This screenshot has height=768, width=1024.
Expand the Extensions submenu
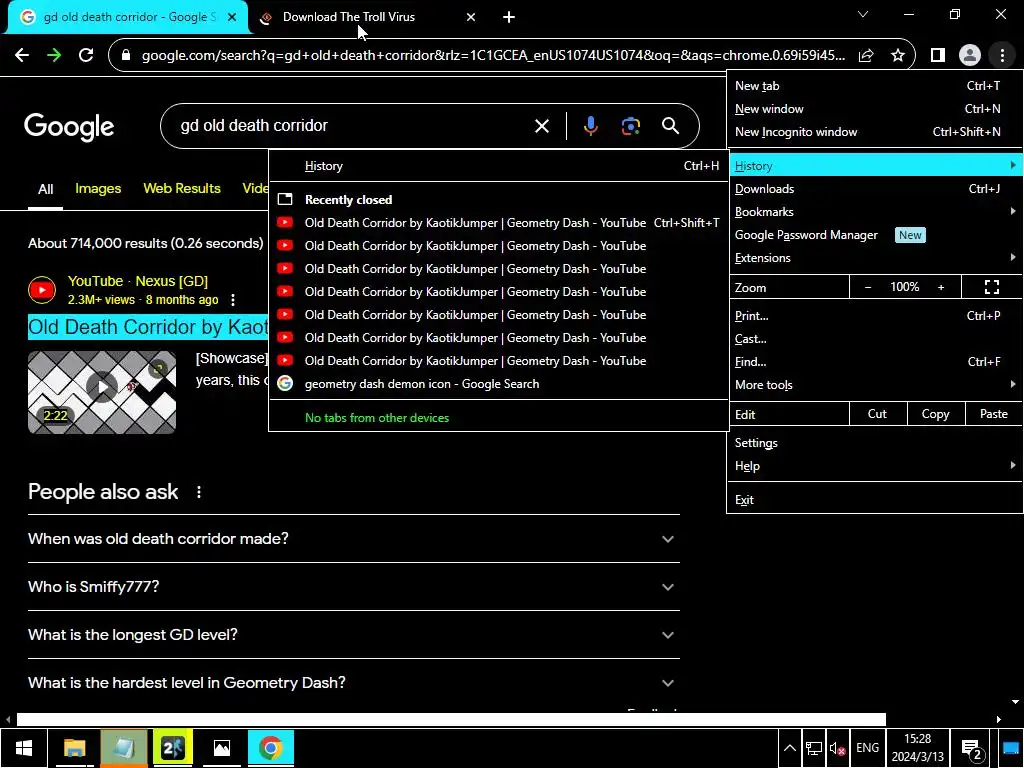874,258
